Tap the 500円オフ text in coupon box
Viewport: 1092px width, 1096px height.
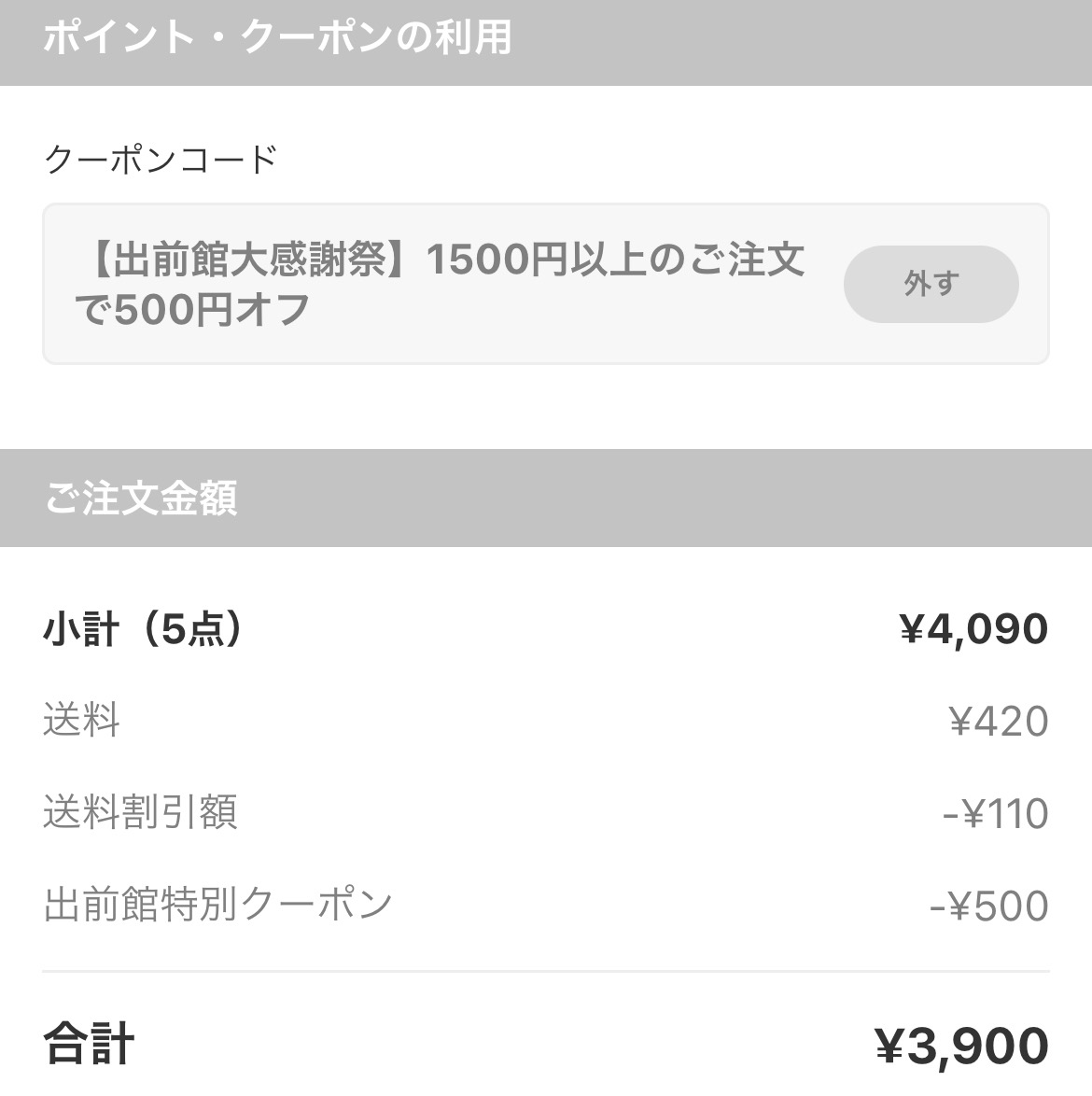click(212, 309)
